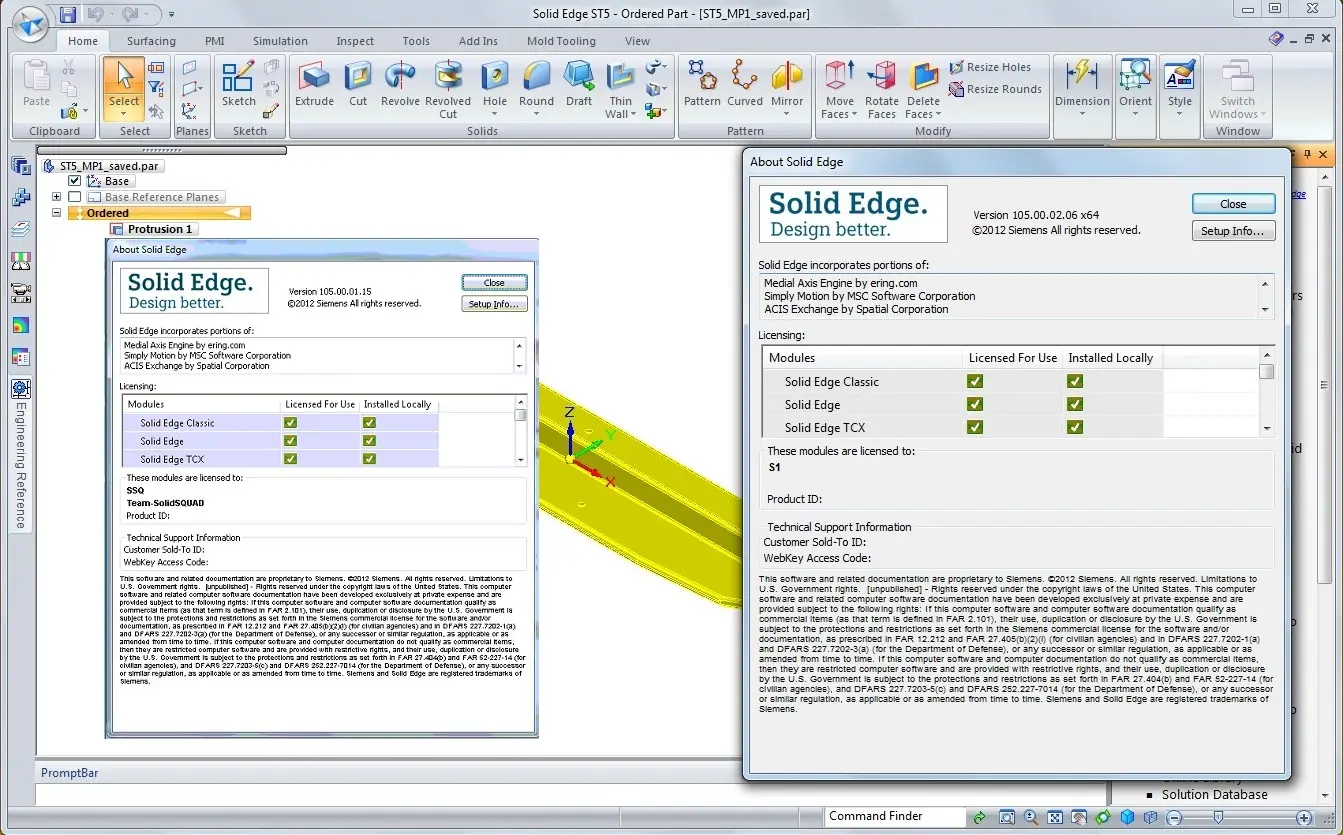Click the zoom in plus button
Image resolution: width=1343 pixels, height=835 pixels.
tap(1304, 817)
